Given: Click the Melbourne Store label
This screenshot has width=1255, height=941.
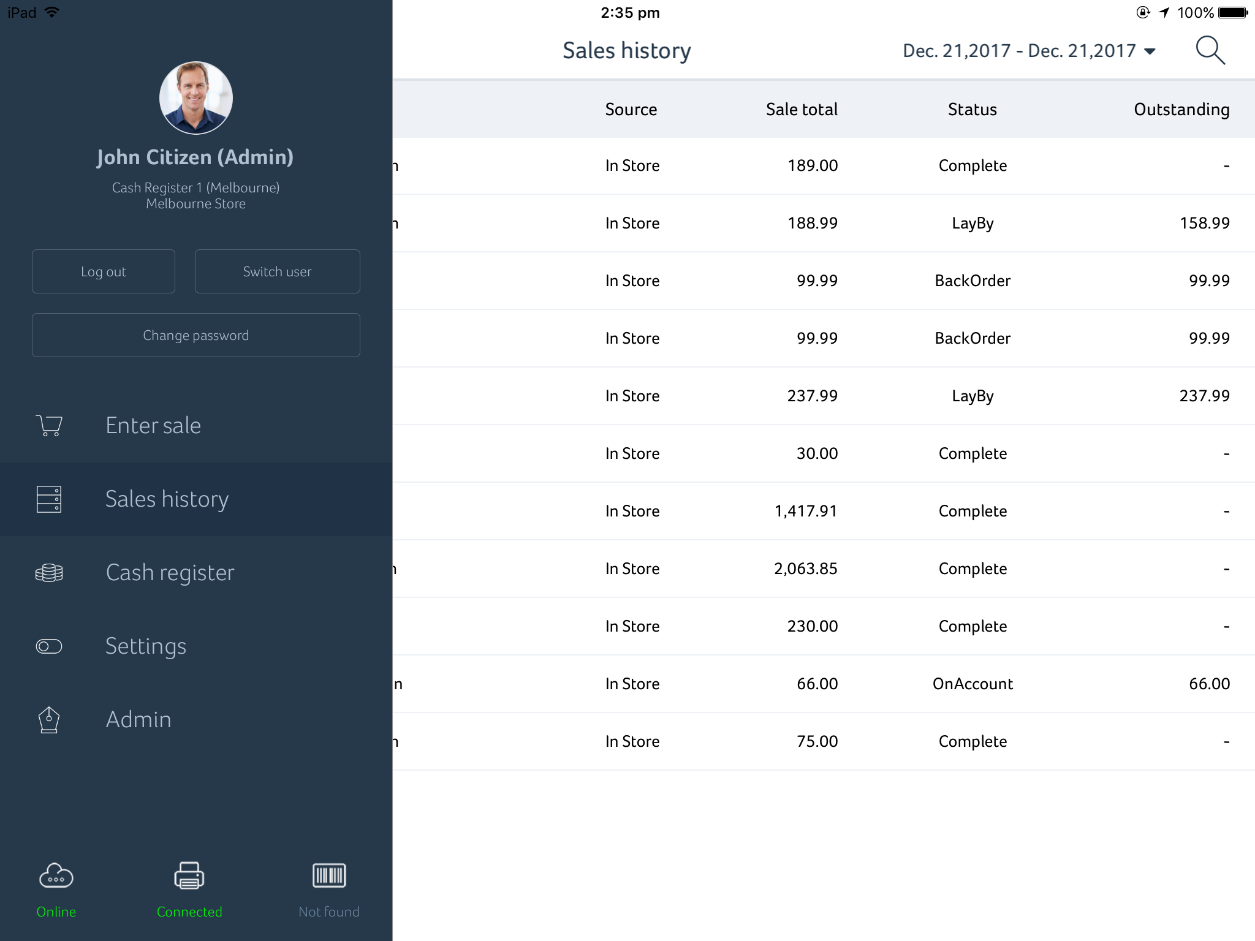Looking at the screenshot, I should pyautogui.click(x=196, y=204).
